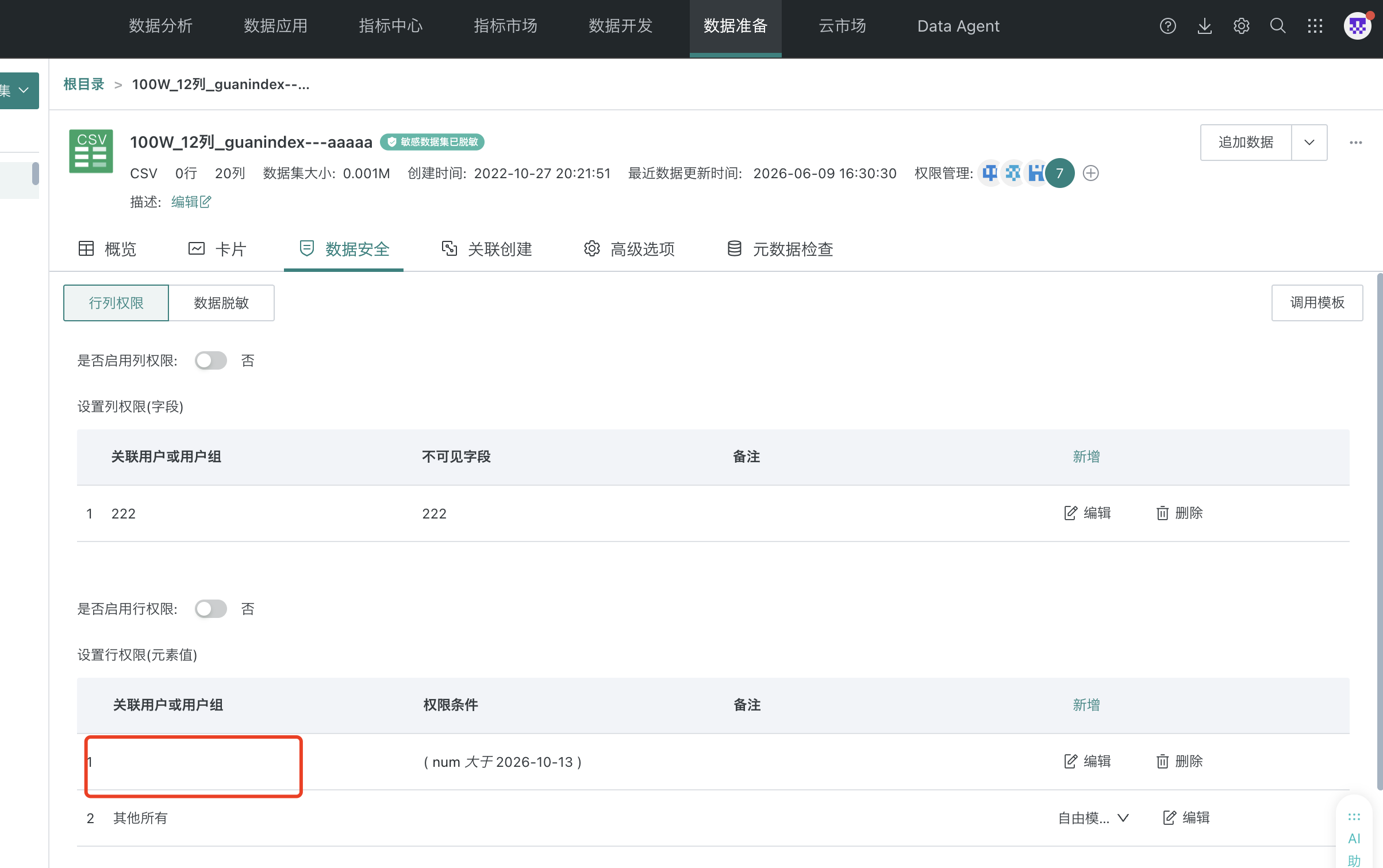This screenshot has height=868, width=1383.
Task: Click the CSV dataset file icon
Action: coord(91,151)
